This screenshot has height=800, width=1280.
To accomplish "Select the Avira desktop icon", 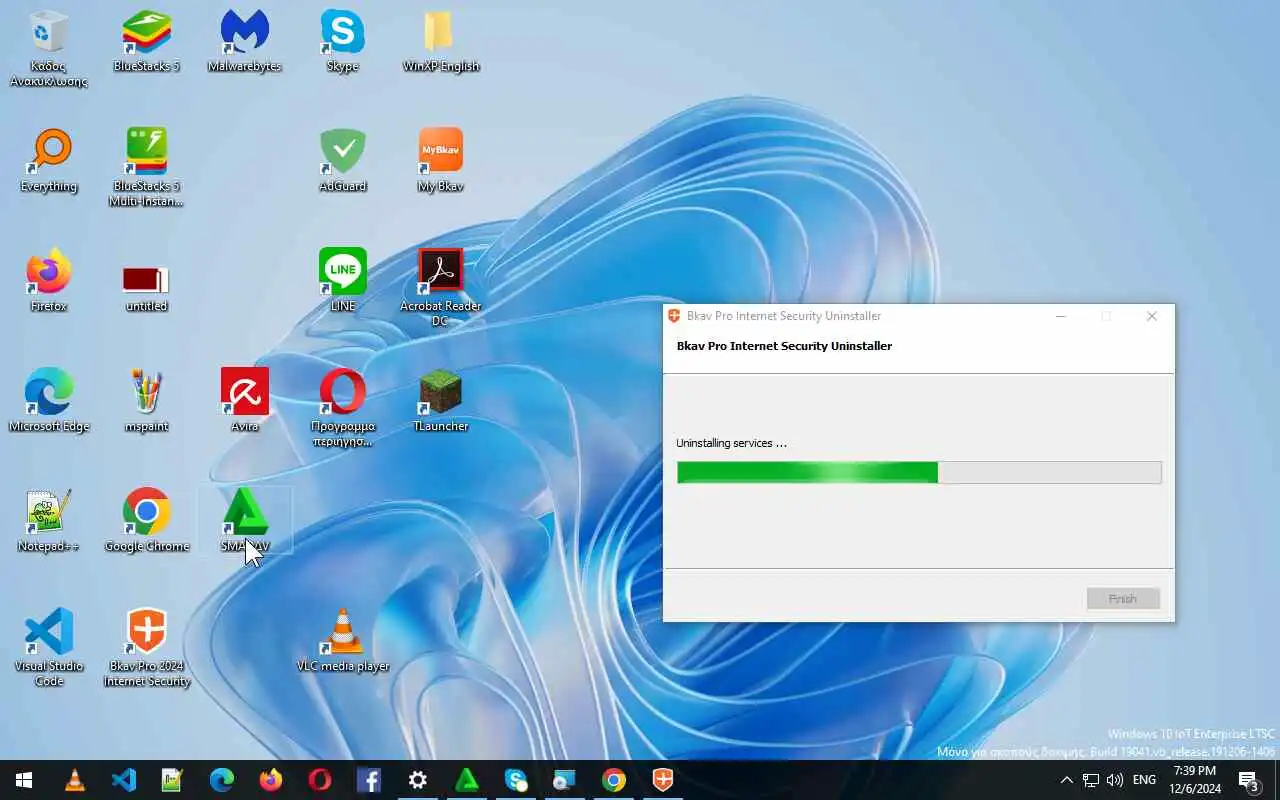I will (x=245, y=400).
